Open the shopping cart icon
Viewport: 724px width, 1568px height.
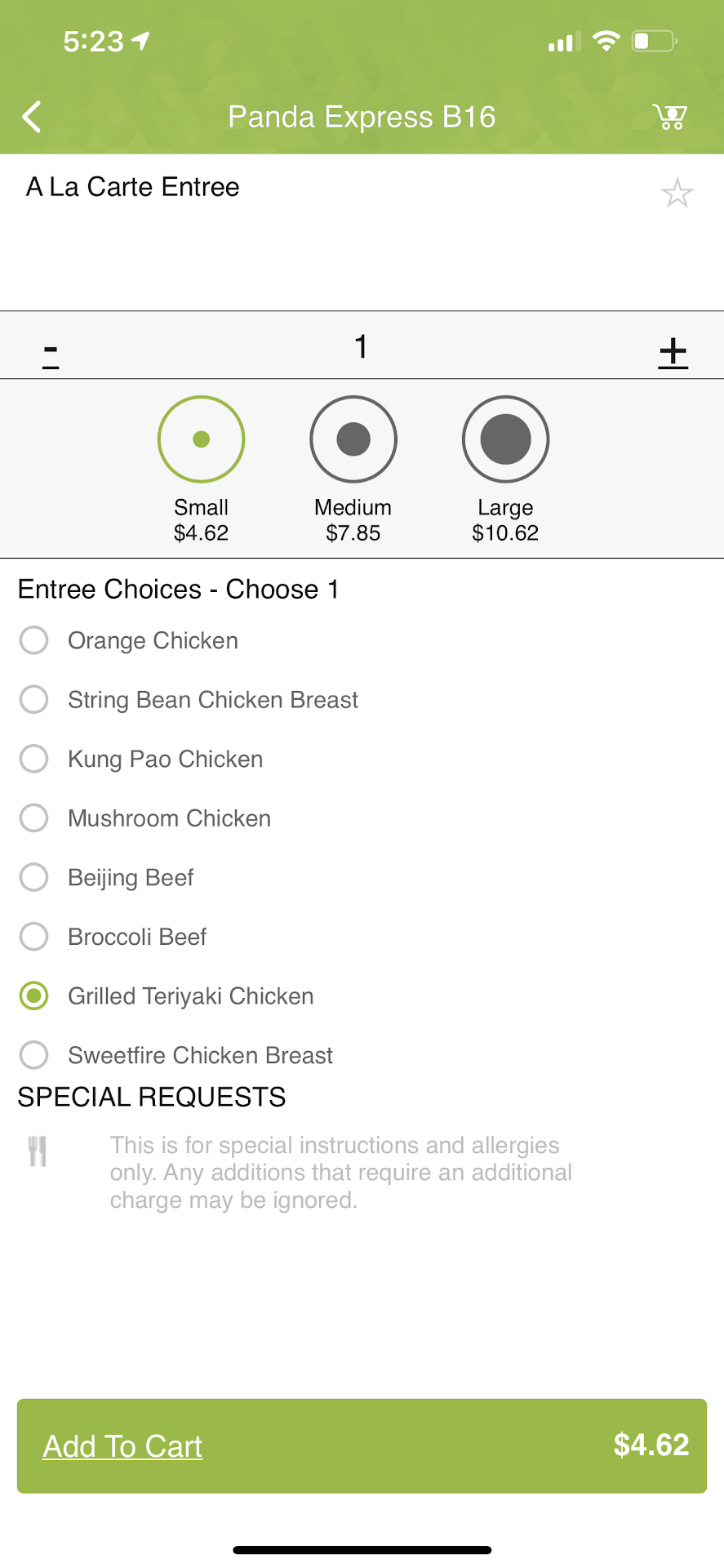coord(670,117)
